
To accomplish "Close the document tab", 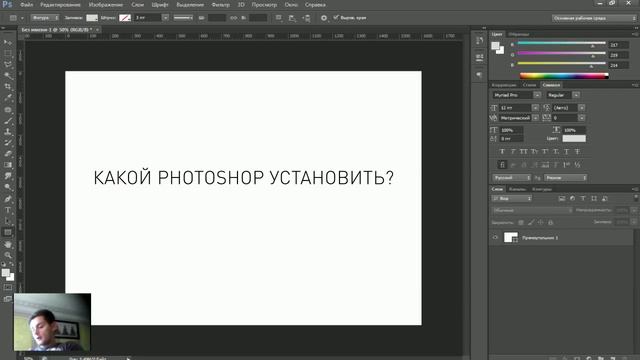I will [x=97, y=30].
